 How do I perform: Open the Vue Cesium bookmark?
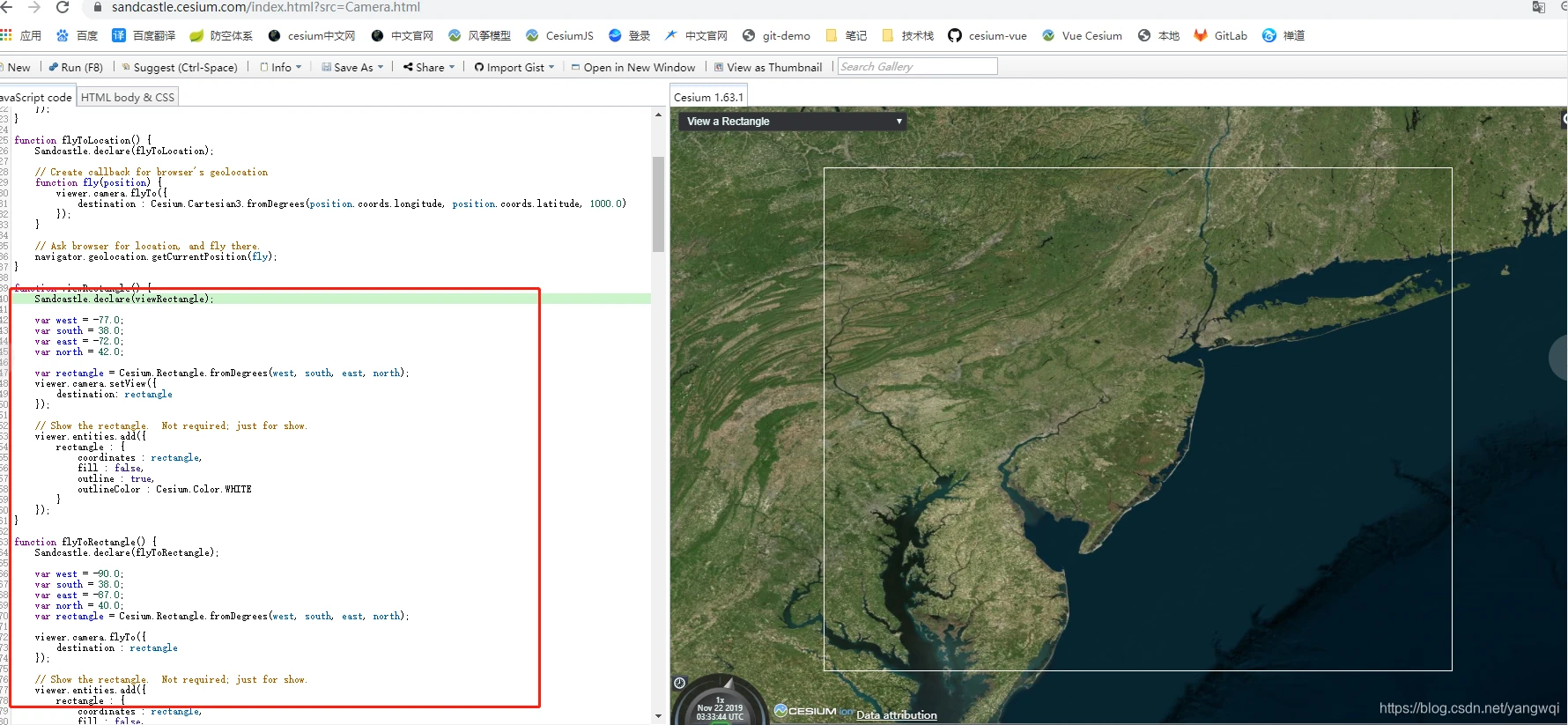(1082, 35)
